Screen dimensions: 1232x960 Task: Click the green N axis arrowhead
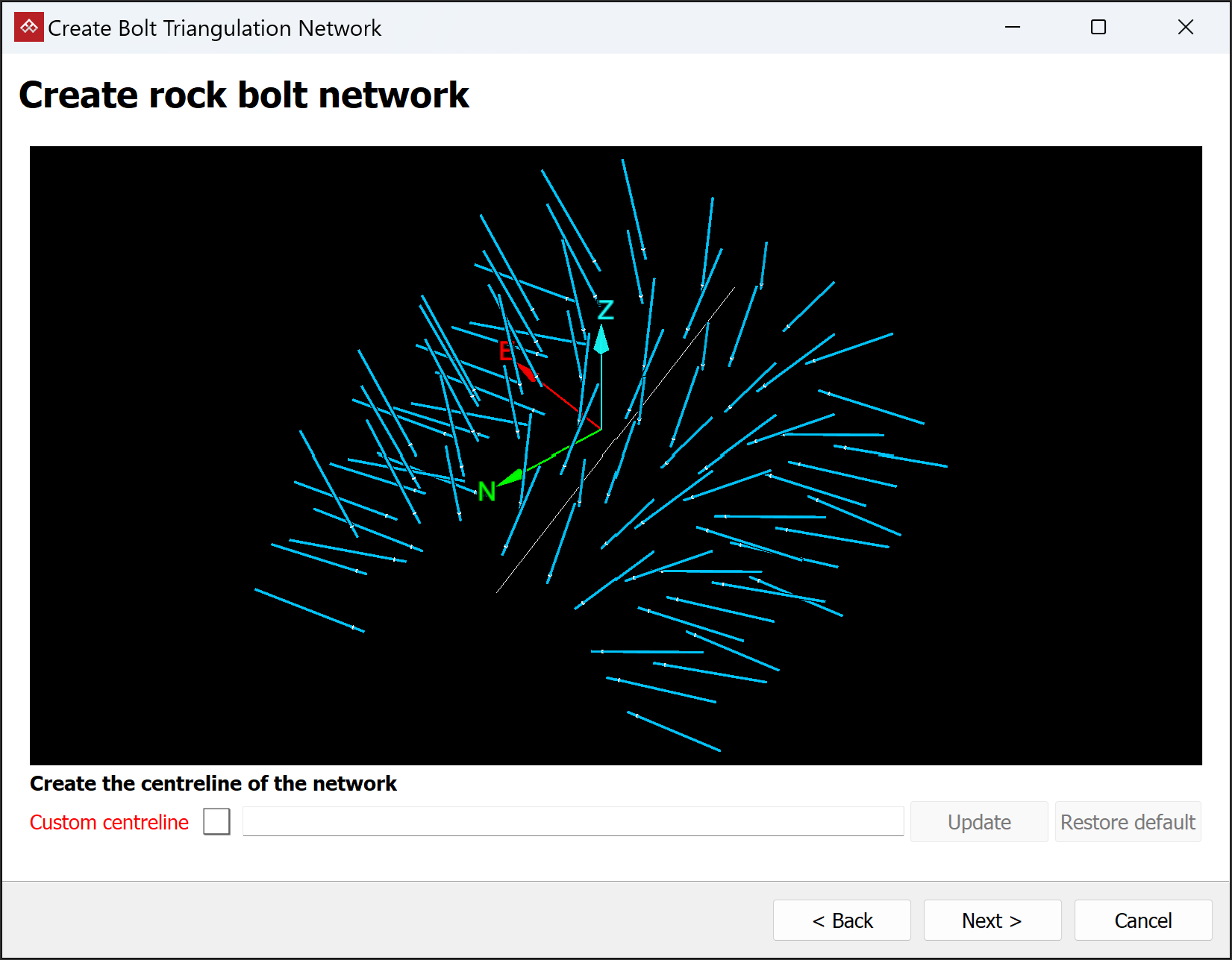point(511,477)
